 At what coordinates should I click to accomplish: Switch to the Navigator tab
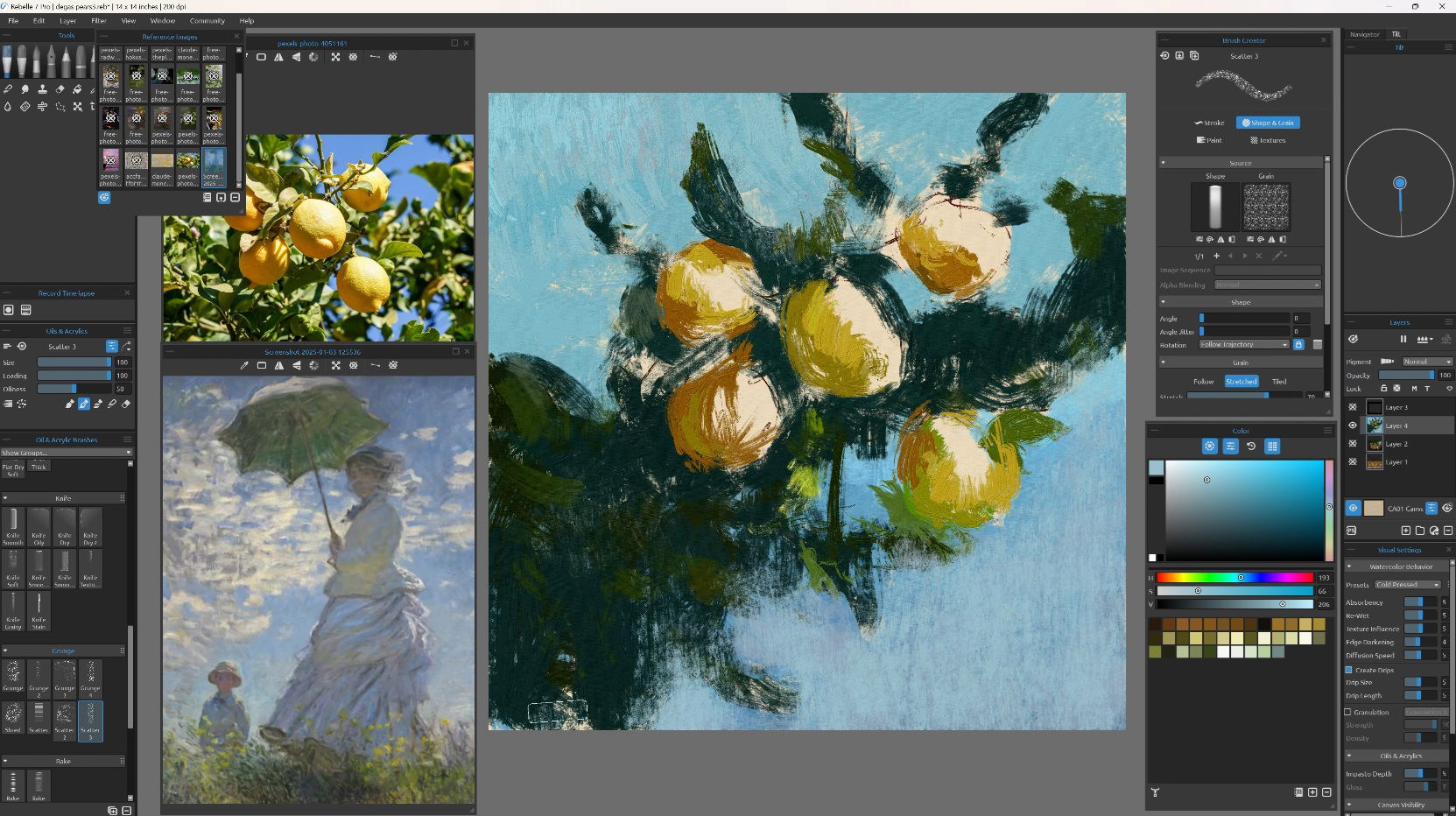(1364, 34)
